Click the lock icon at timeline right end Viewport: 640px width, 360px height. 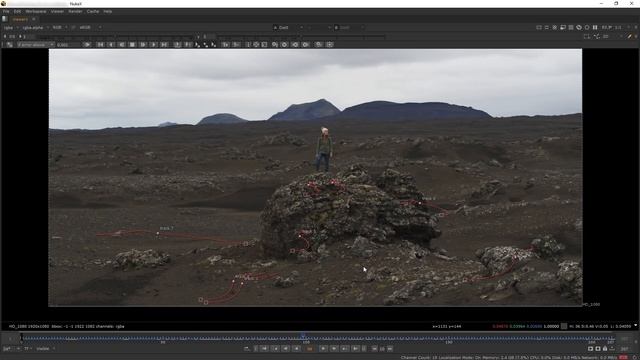pyautogui.click(x=605, y=349)
